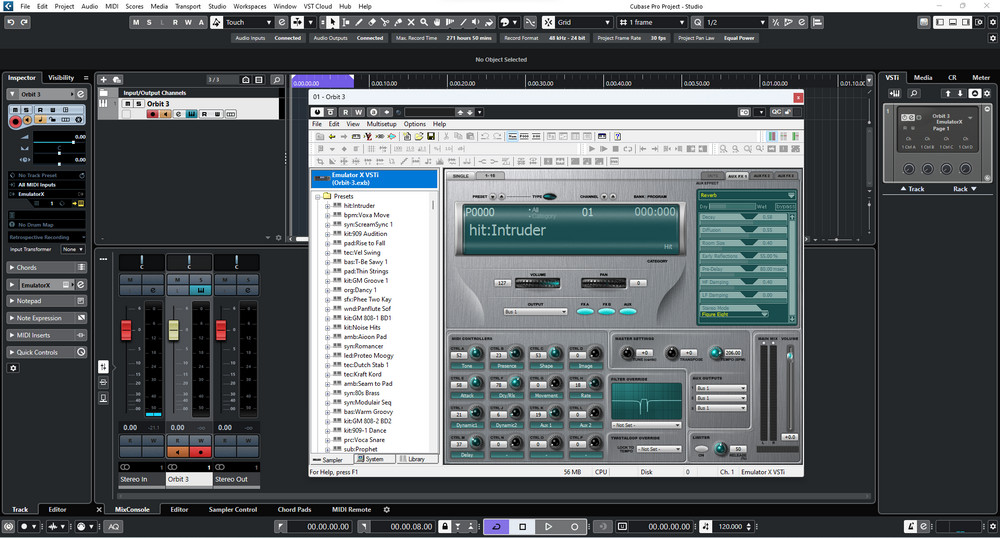Switch to the Media tab in the right zone
The height and width of the screenshot is (538, 1000).
pos(923,78)
